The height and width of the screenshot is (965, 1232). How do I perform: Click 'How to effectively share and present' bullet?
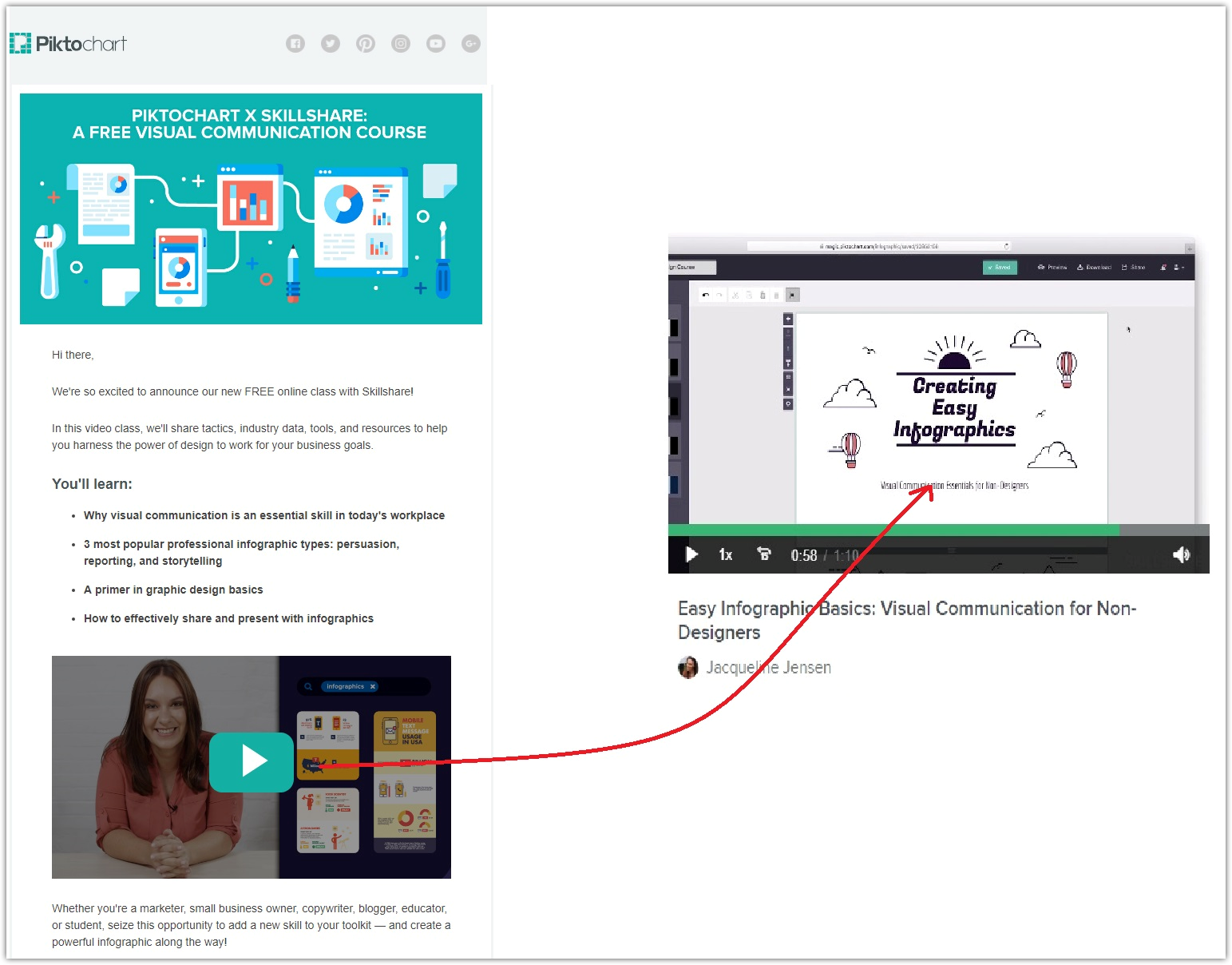(x=228, y=618)
